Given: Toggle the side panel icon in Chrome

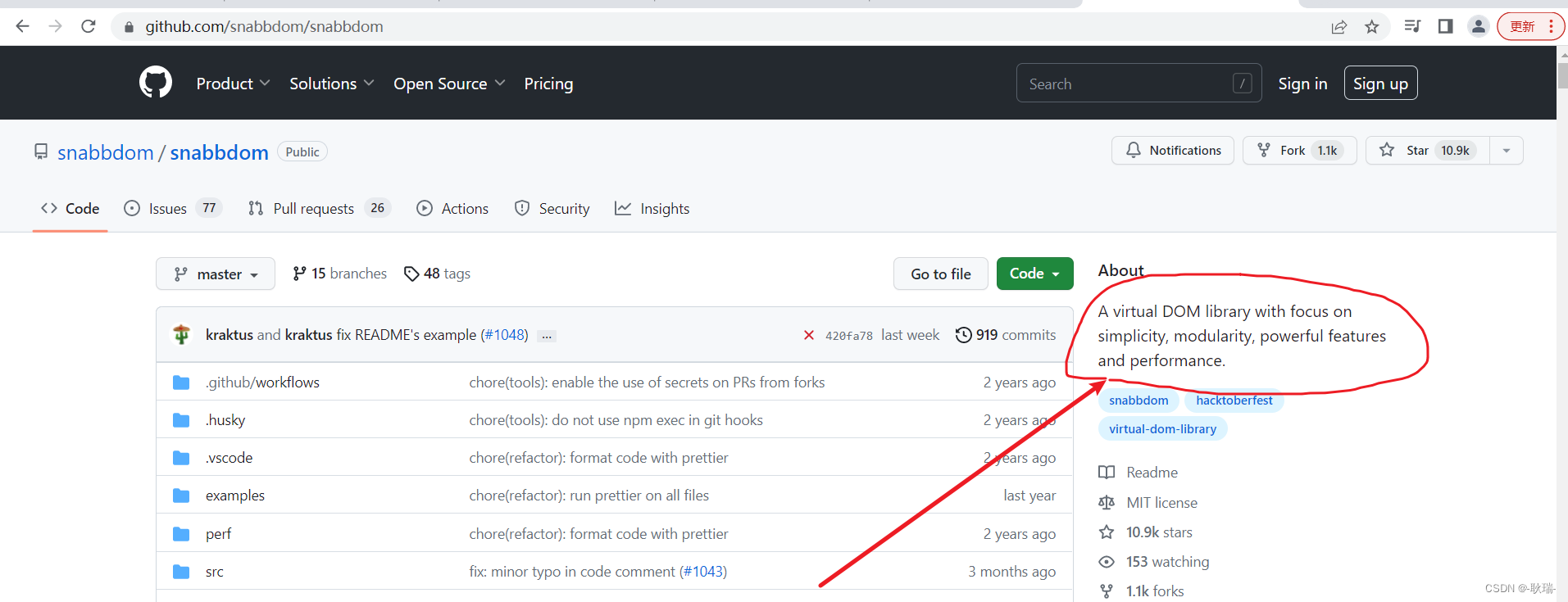Looking at the screenshot, I should click(1445, 26).
